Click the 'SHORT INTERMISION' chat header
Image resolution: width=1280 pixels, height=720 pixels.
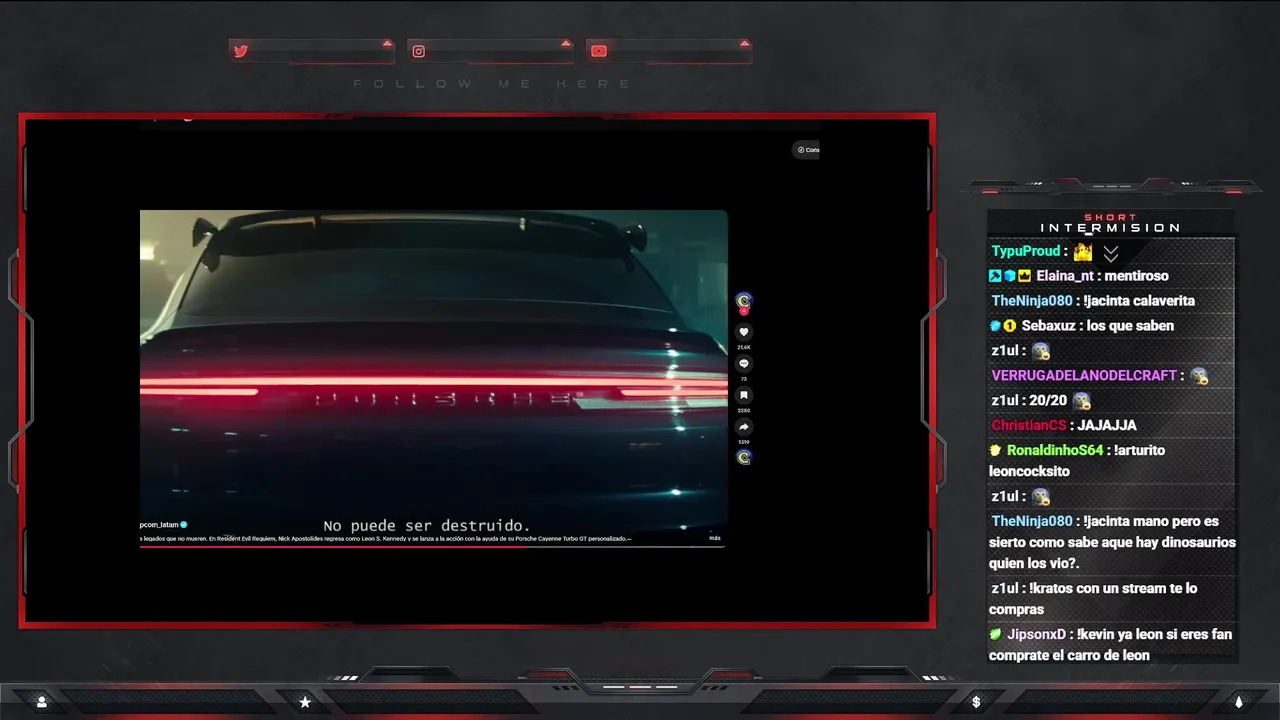1111,223
